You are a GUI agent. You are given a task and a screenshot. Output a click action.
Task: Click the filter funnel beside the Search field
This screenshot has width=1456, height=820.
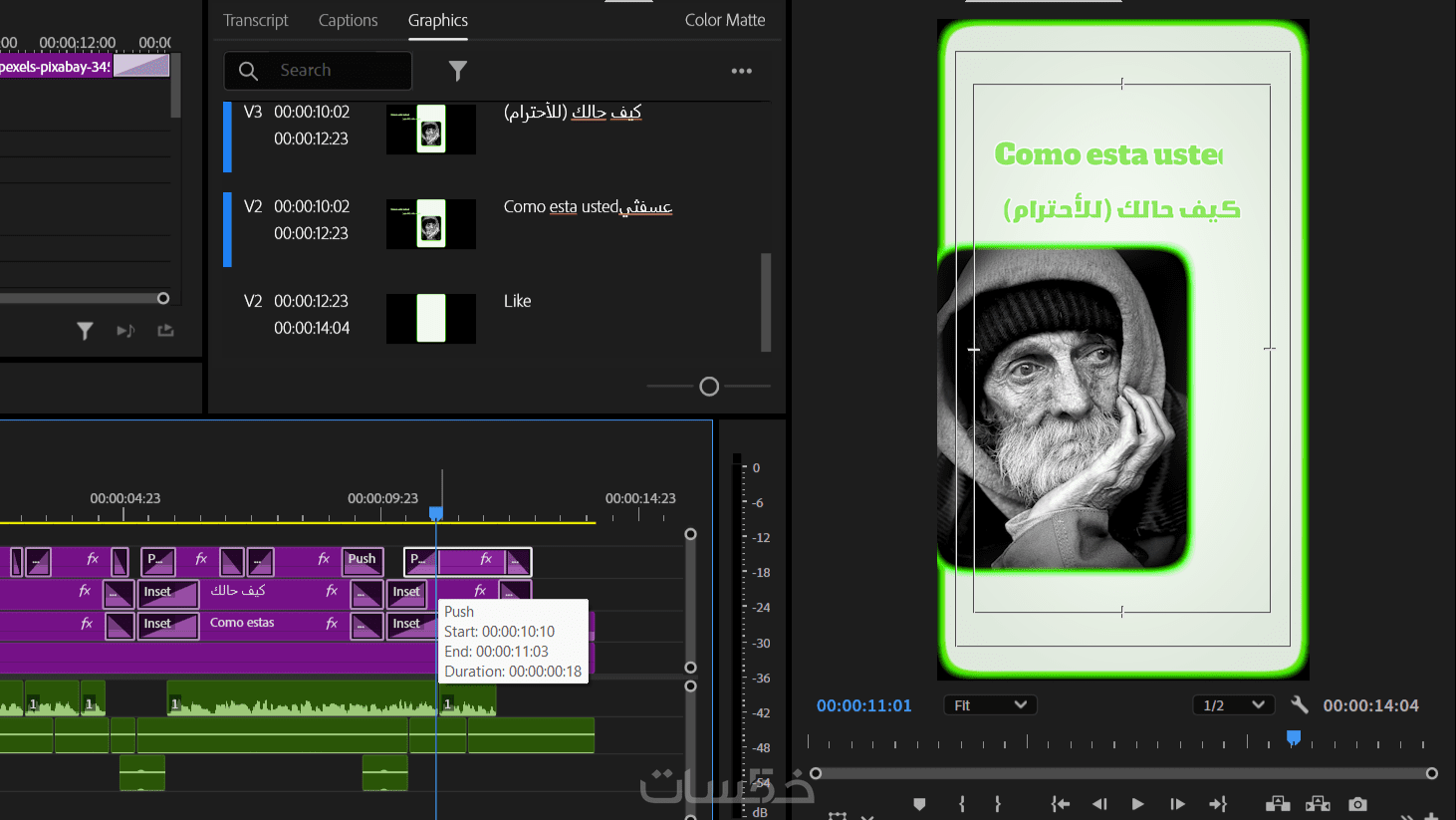[457, 71]
